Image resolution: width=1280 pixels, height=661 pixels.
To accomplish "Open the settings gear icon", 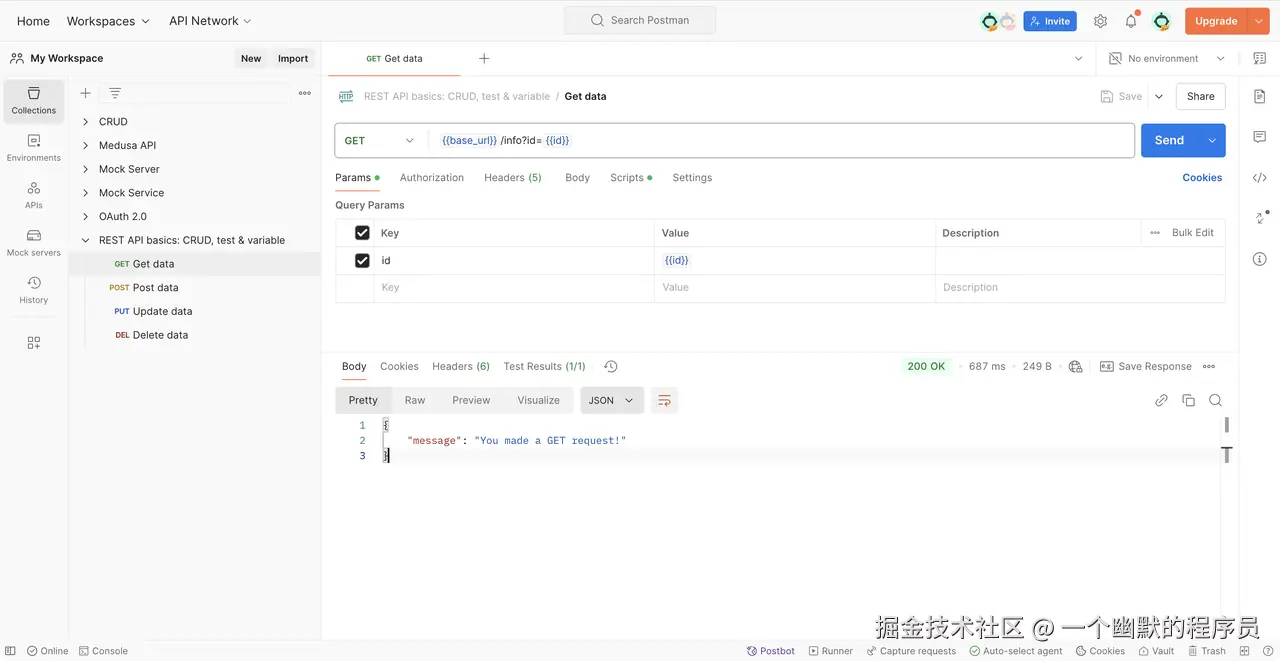I will pyautogui.click(x=1100, y=21).
